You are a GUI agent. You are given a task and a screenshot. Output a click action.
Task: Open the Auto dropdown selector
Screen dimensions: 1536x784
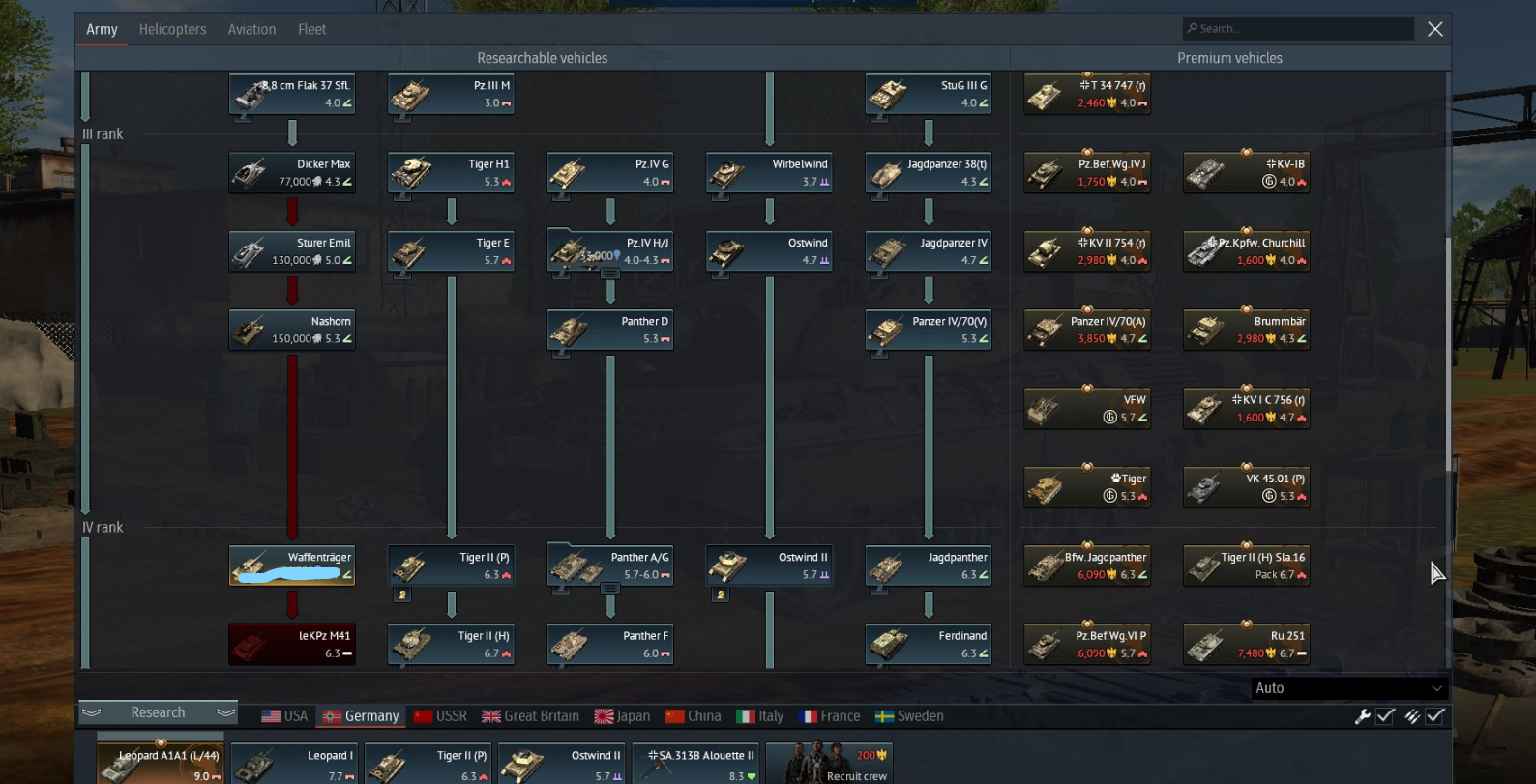tap(1348, 688)
